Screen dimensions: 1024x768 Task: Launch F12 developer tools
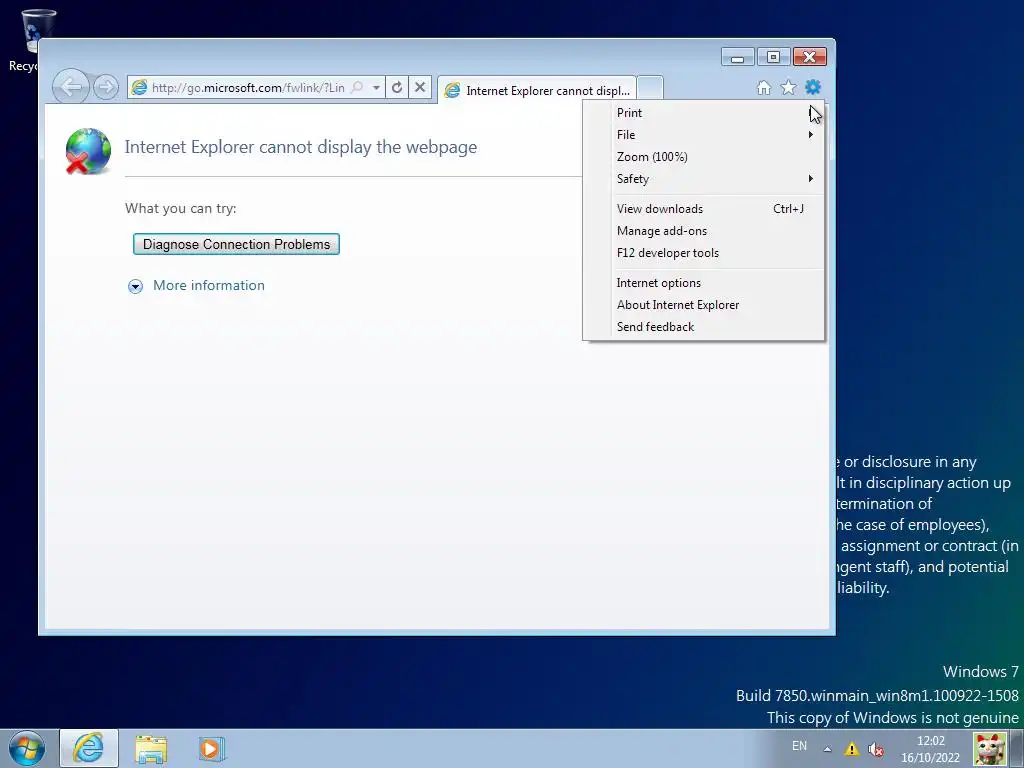click(704, 253)
